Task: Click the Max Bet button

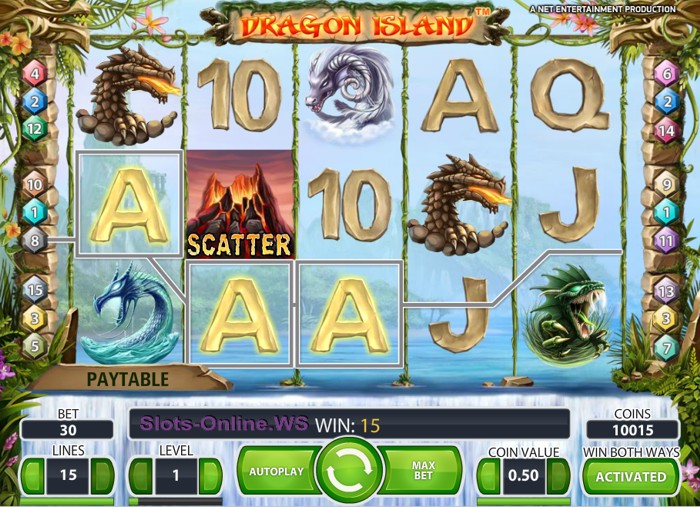Action: click(422, 471)
